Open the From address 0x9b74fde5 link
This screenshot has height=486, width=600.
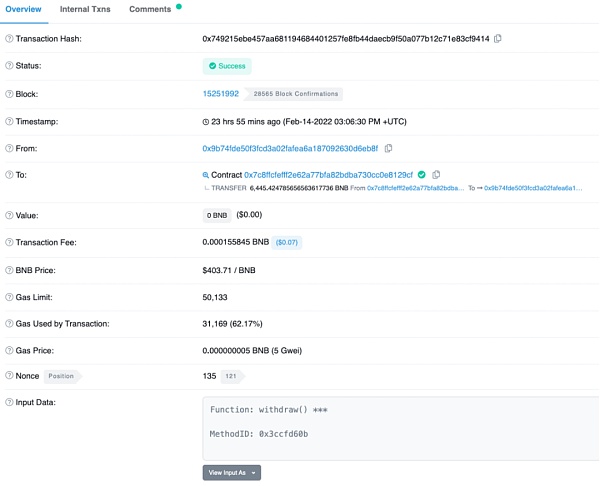(290, 148)
